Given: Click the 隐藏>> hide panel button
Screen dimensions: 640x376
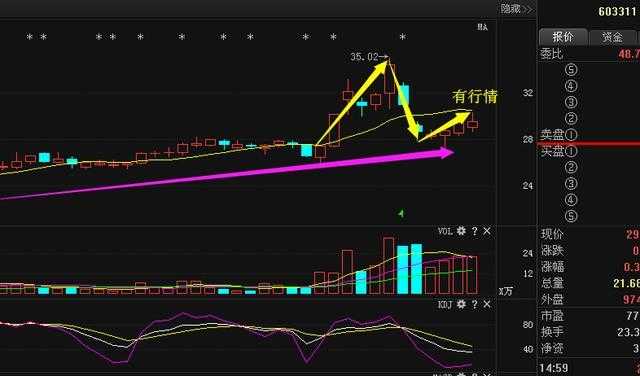Looking at the screenshot, I should [x=516, y=9].
